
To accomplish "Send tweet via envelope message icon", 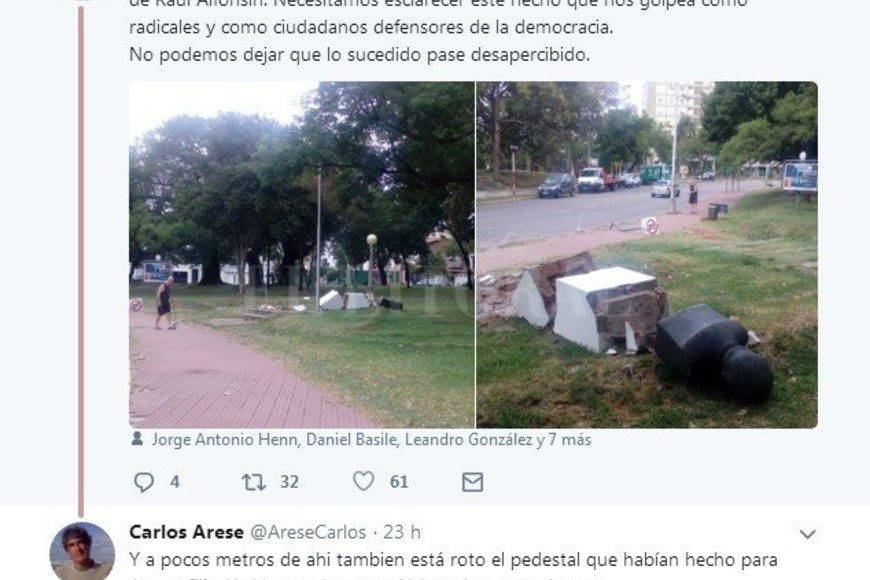I will coord(472,482).
